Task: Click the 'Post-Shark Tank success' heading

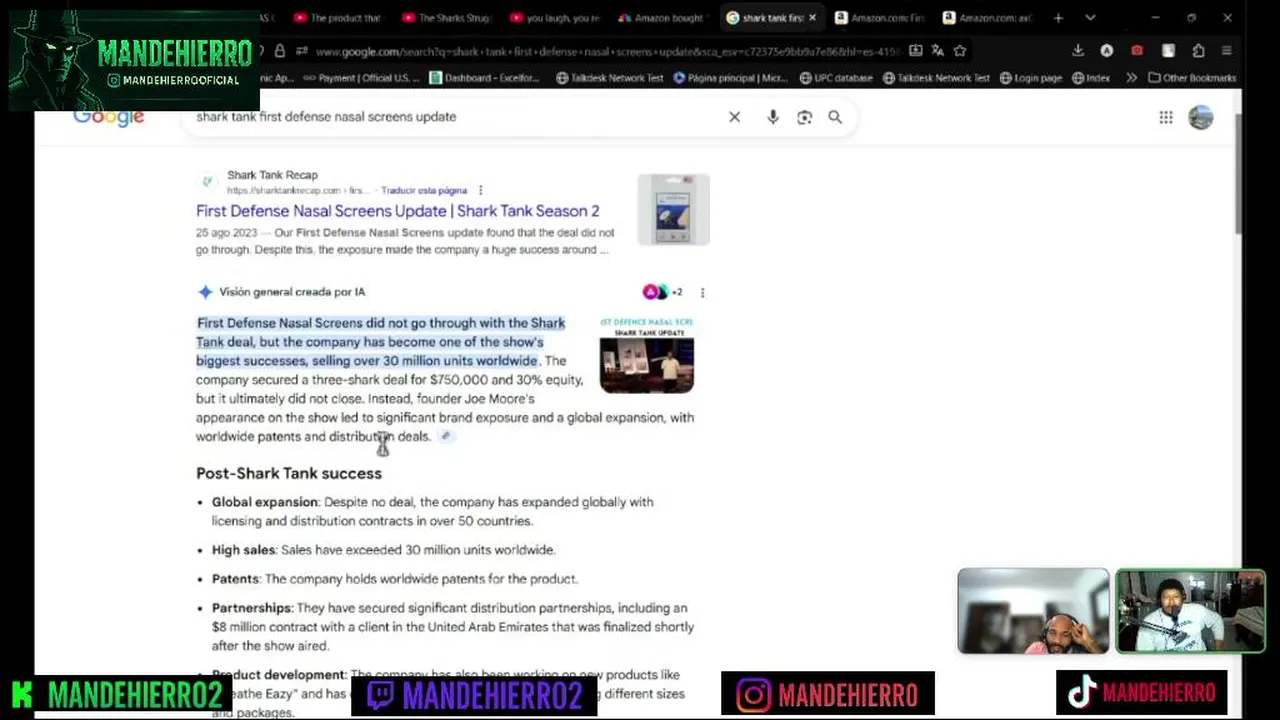Action: point(289,473)
